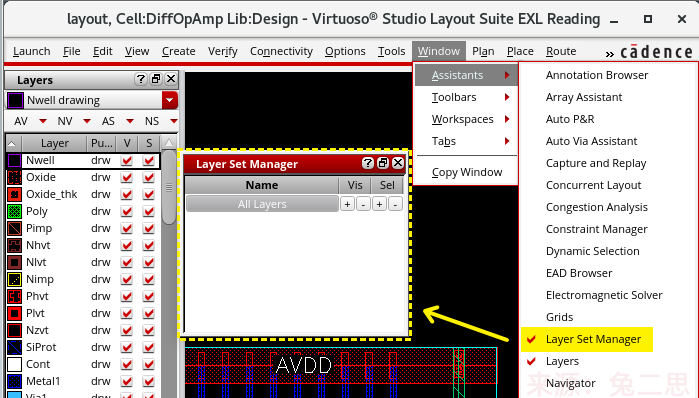
Task: Click the first plus button in Vis column
Action: point(347,204)
